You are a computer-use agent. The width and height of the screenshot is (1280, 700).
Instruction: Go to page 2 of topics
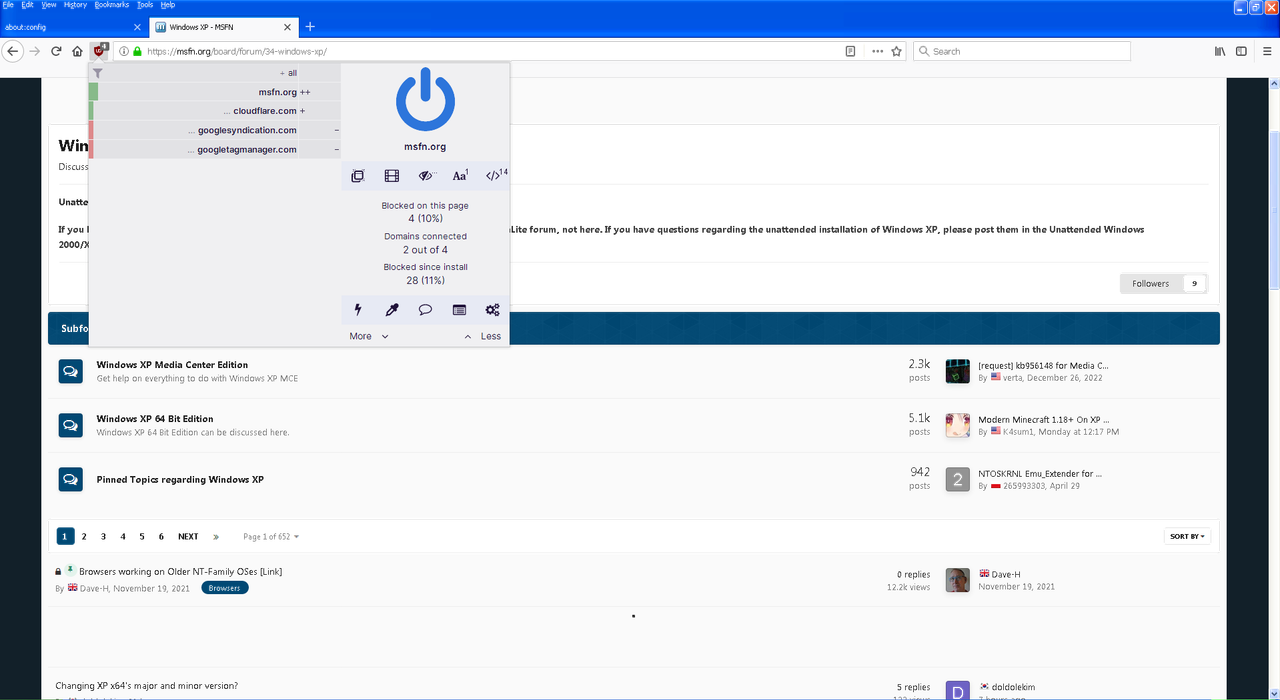tap(84, 537)
